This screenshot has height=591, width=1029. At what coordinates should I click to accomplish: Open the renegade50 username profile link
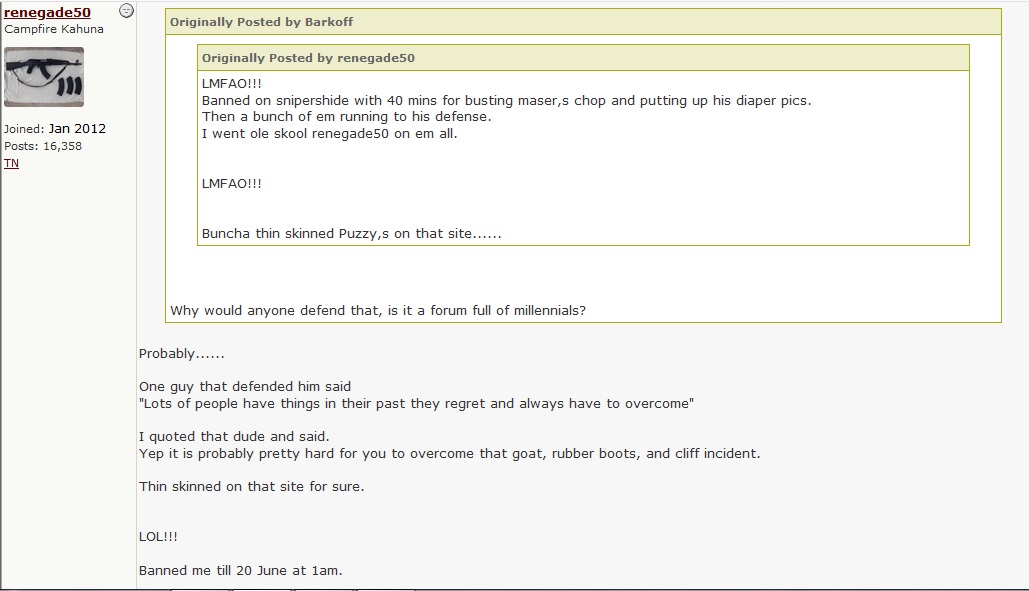(47, 12)
